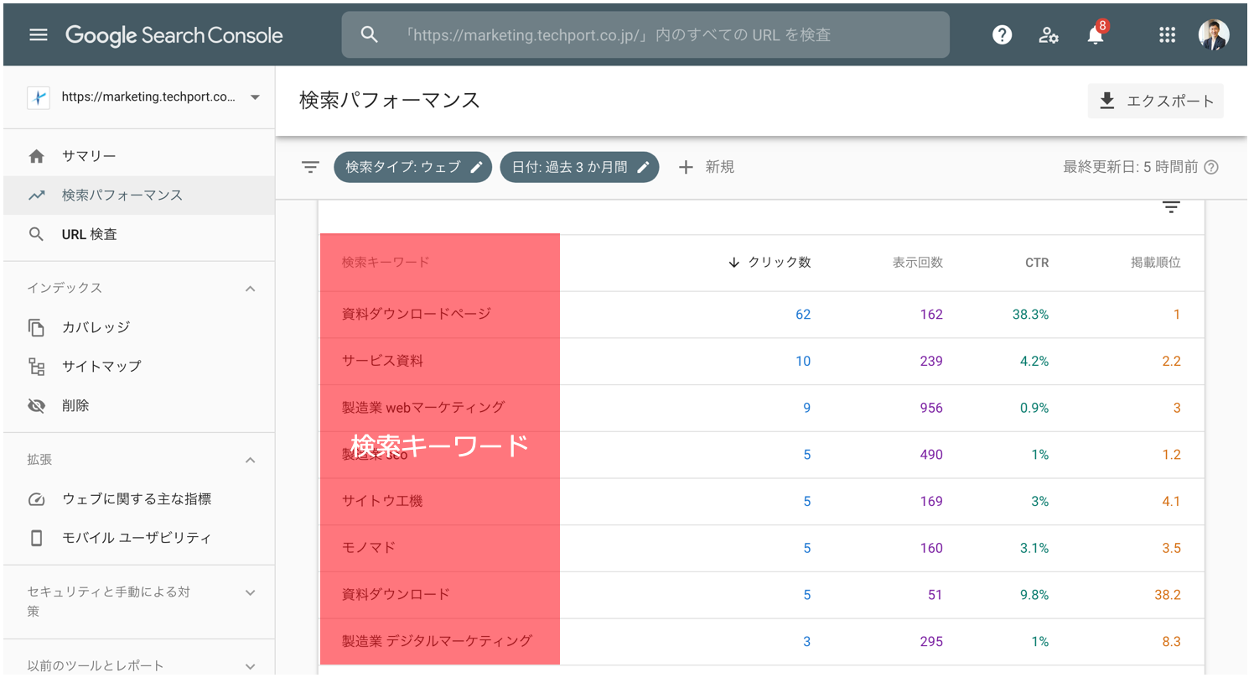The height and width of the screenshot is (683, 1254).
Task: Open the Google apps grid
Action: [x=1167, y=35]
